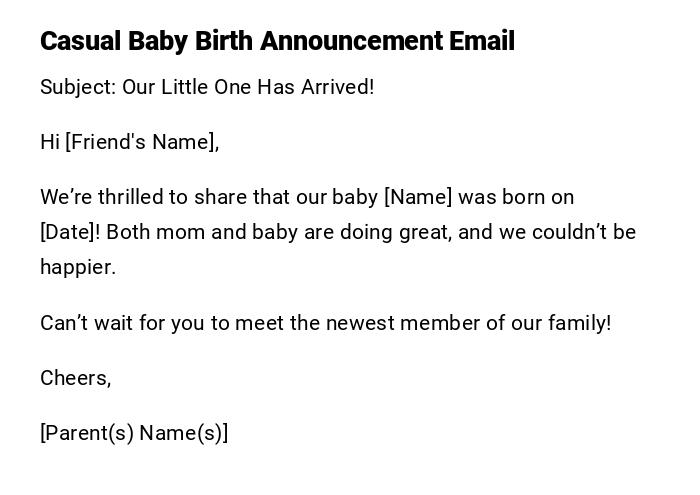Click the word "happier." ending the paragraph

coord(78,267)
